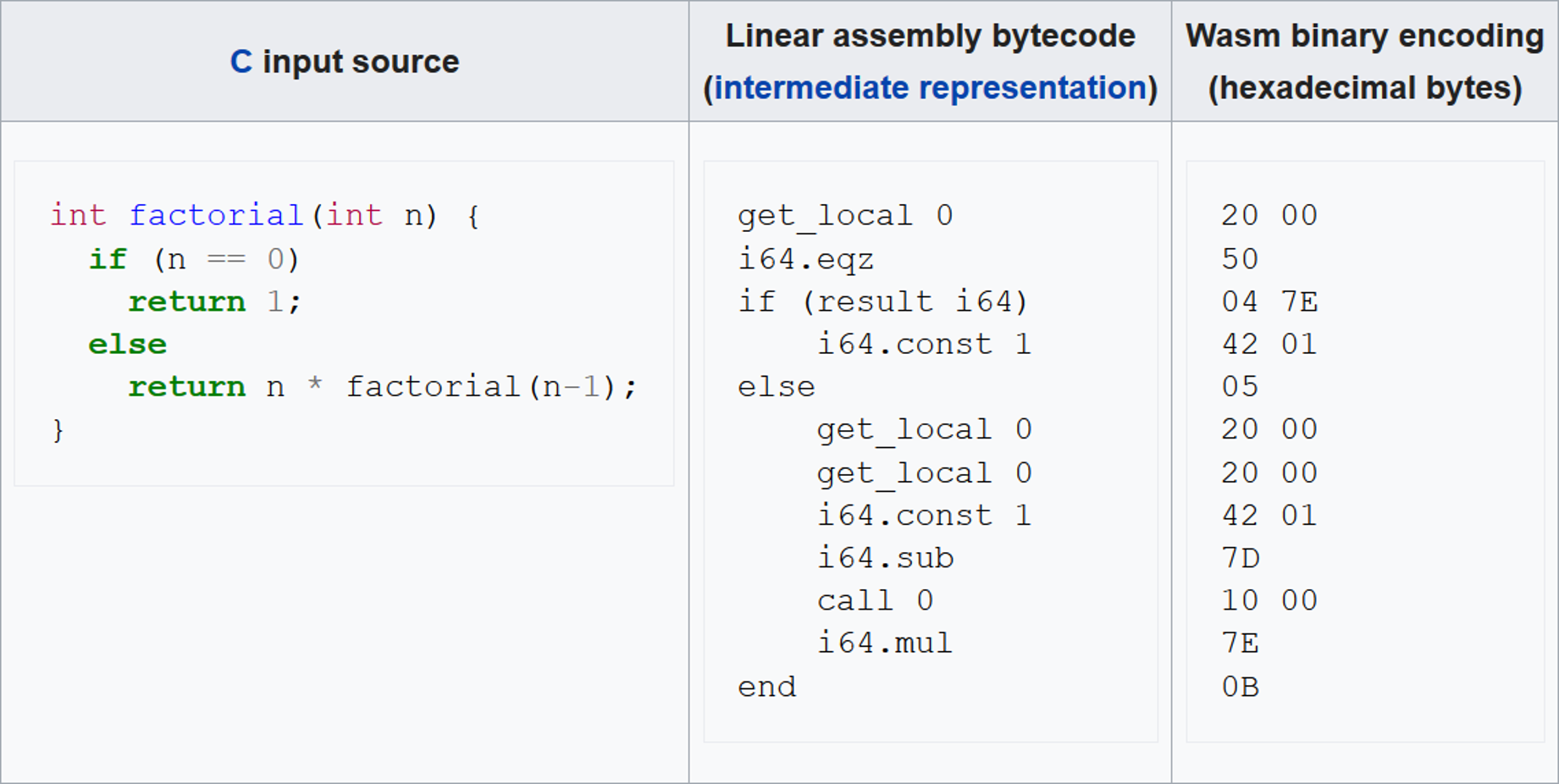Click hex byte '50'
The width and height of the screenshot is (1559, 784).
click(x=1240, y=259)
